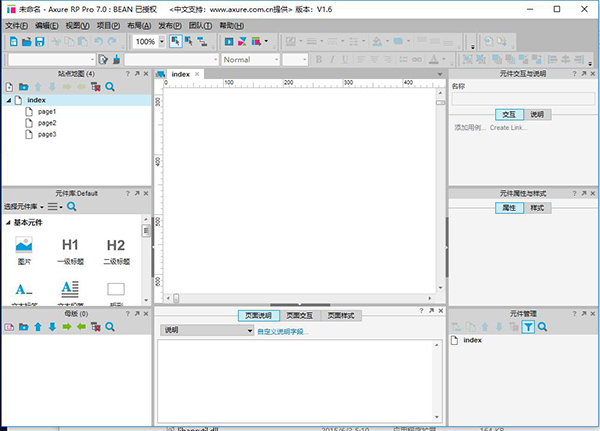Move master down with blue arrow
This screenshot has height=431, width=600.
pos(52,327)
